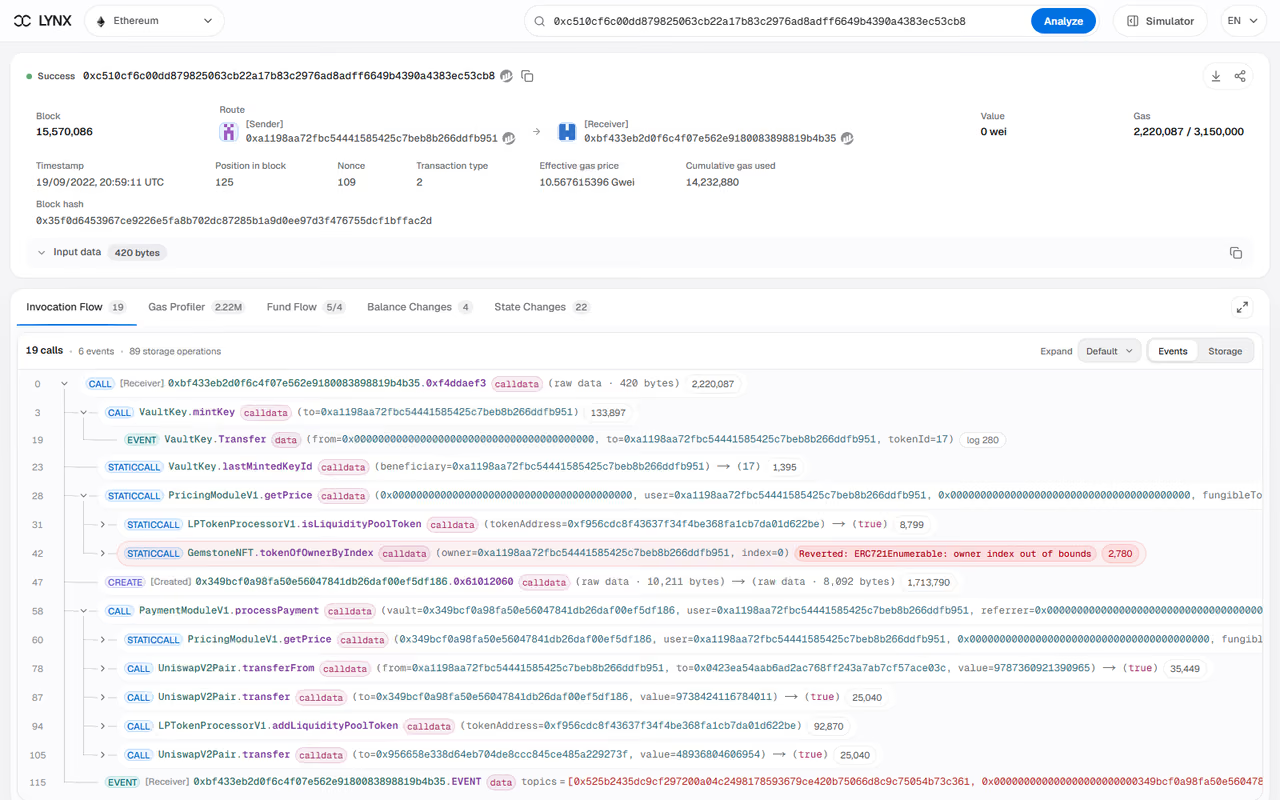
Task: Click the icon after the sender address
Action: click(x=509, y=138)
